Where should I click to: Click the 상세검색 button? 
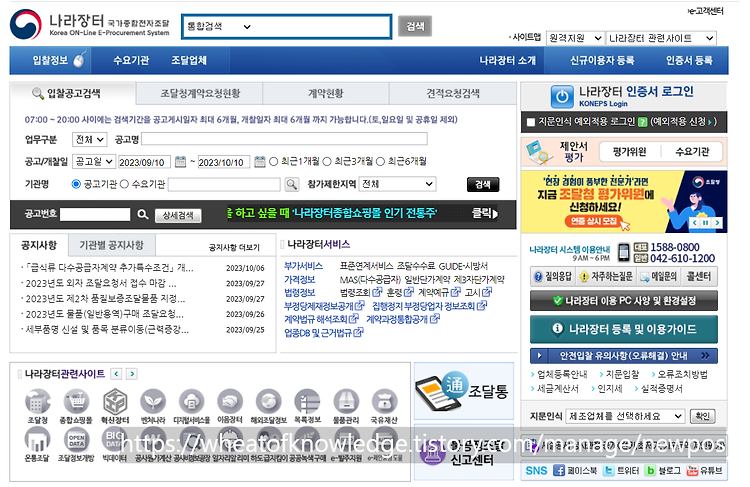[178, 215]
